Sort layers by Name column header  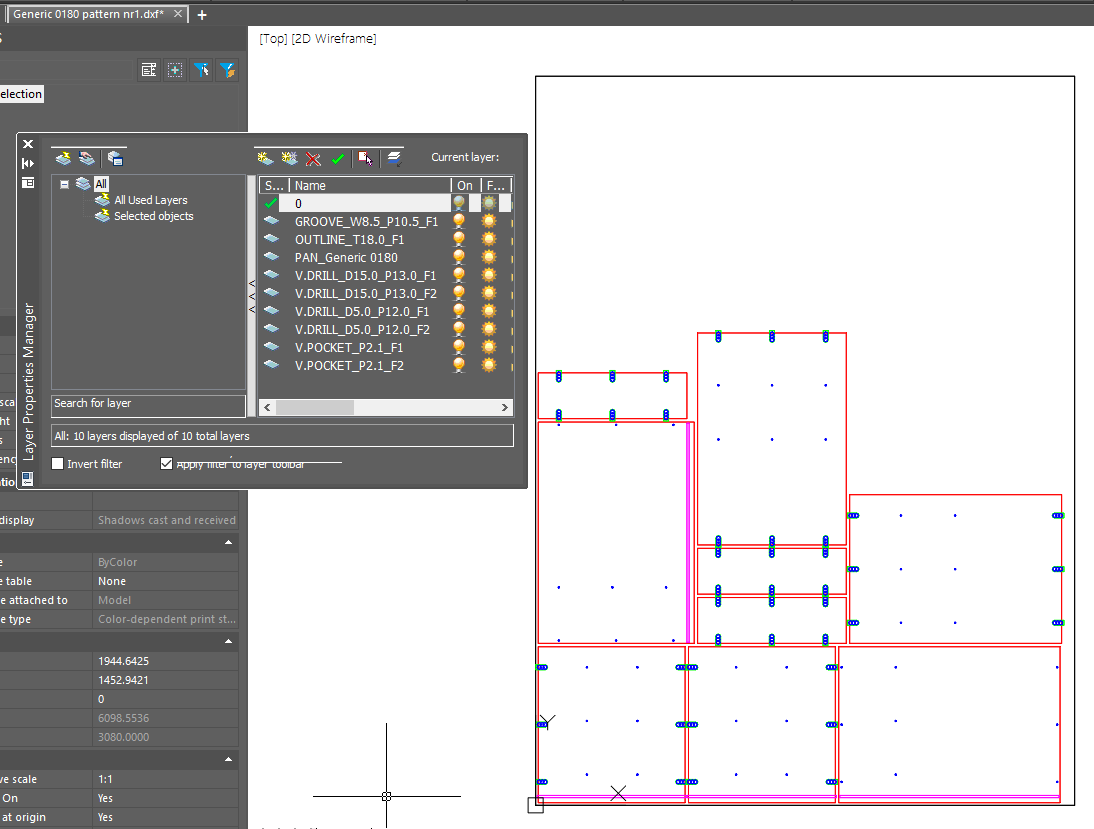click(370, 186)
